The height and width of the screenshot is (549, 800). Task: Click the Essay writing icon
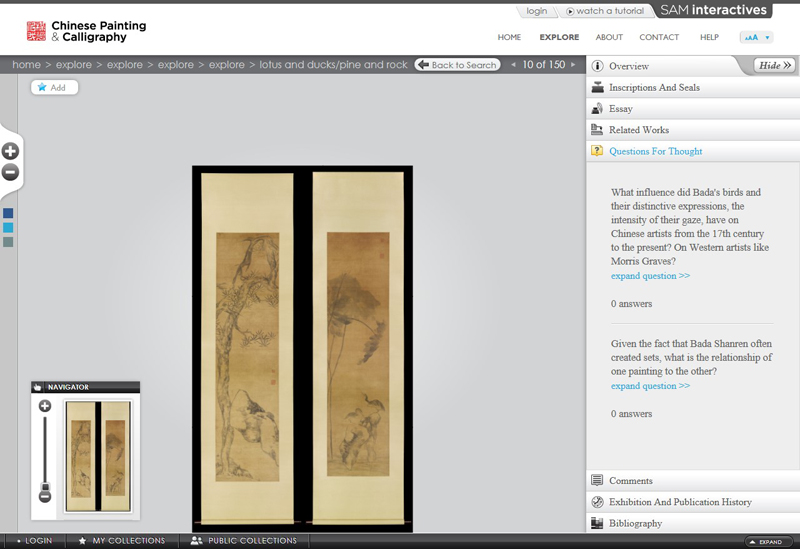click(x=597, y=109)
